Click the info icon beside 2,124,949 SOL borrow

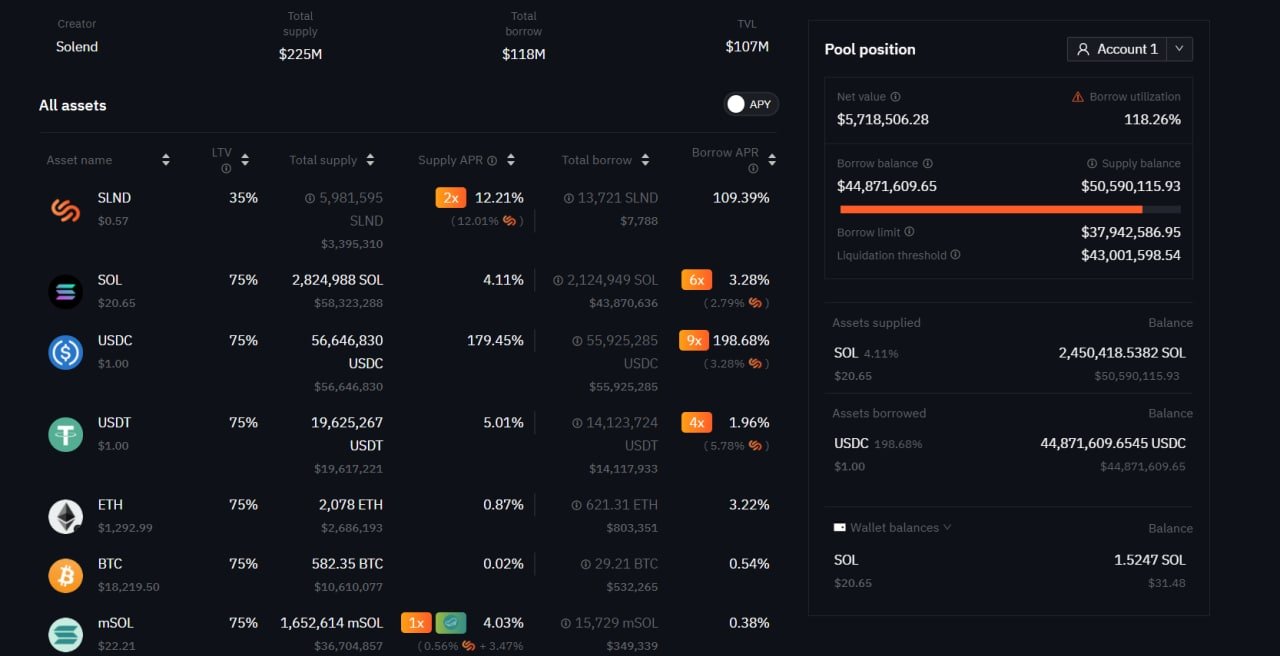click(x=556, y=280)
